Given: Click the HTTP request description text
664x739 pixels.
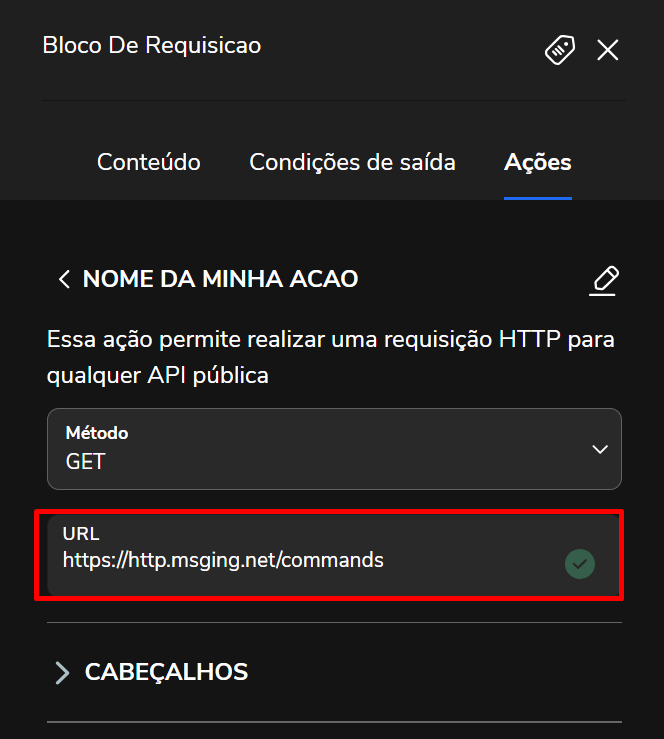Looking at the screenshot, I should pyautogui.click(x=331, y=357).
